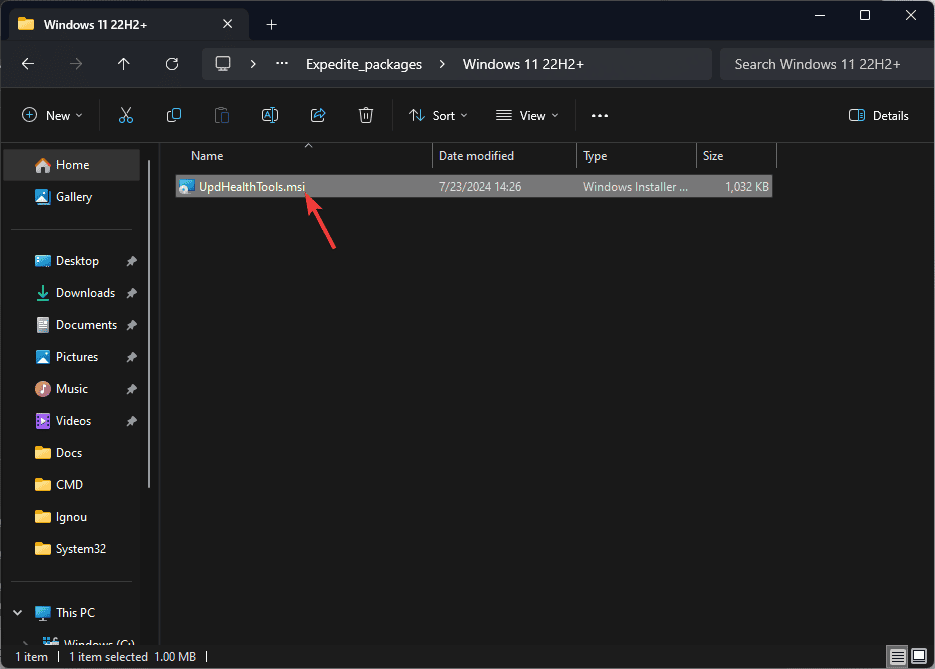The image size is (935, 669).
Task: Sort by Name column header
Action: click(304, 156)
